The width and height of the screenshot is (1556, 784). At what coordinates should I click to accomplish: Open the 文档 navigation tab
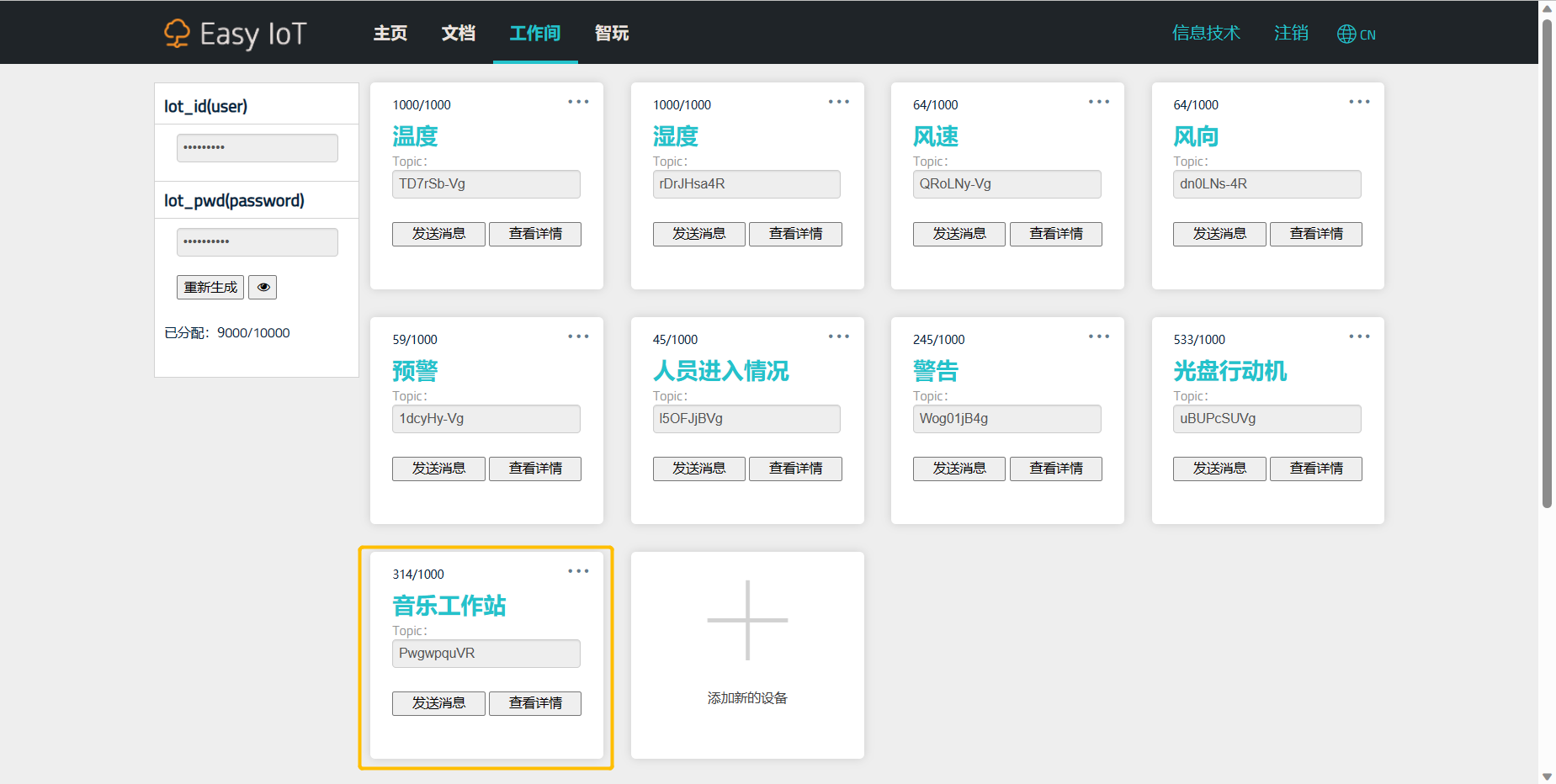(458, 34)
